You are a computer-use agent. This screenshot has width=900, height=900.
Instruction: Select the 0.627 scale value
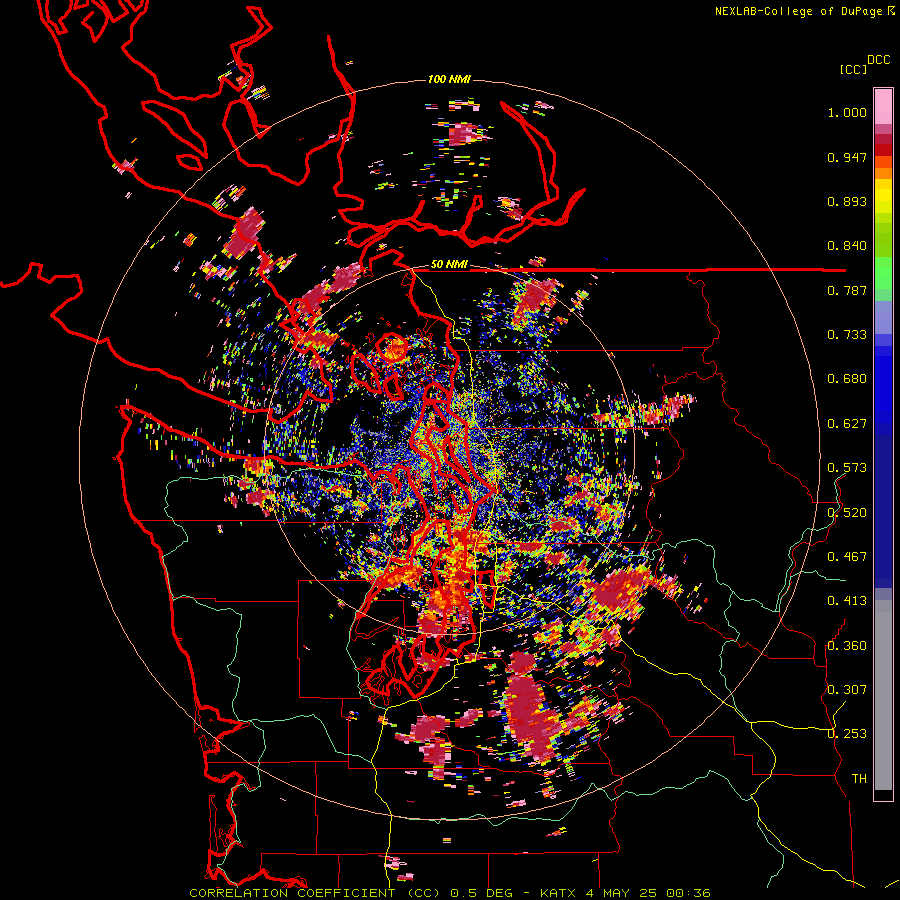[x=847, y=424]
